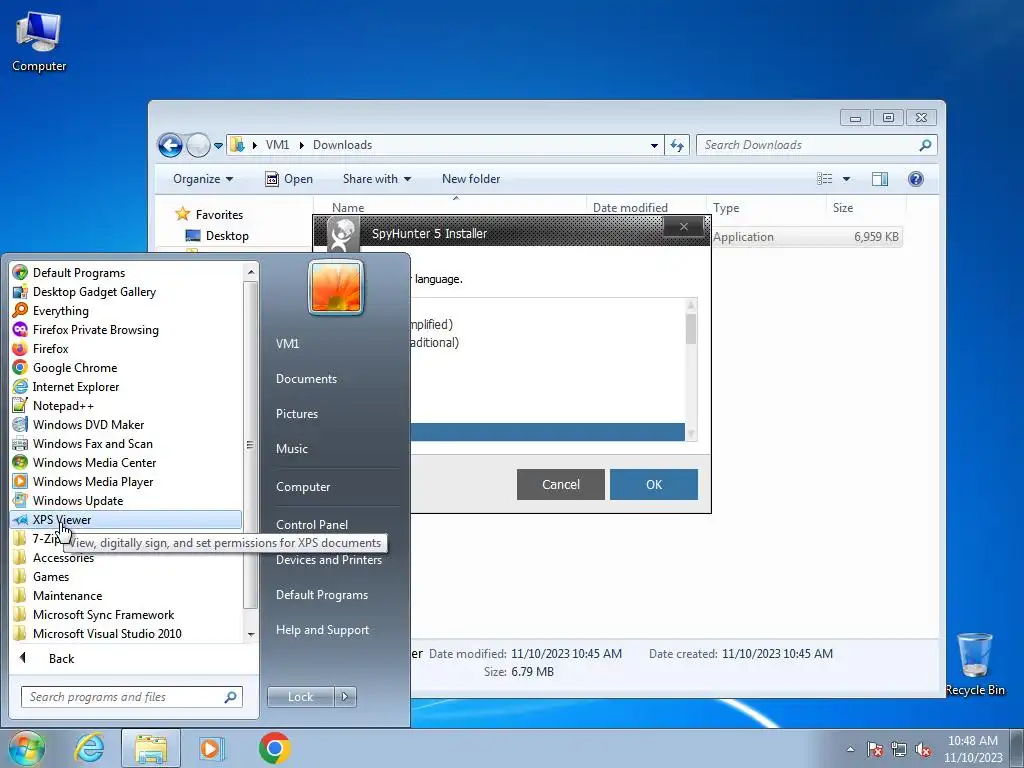This screenshot has height=768, width=1024.
Task: Open the Organize dropdown in Explorer
Action: click(202, 179)
